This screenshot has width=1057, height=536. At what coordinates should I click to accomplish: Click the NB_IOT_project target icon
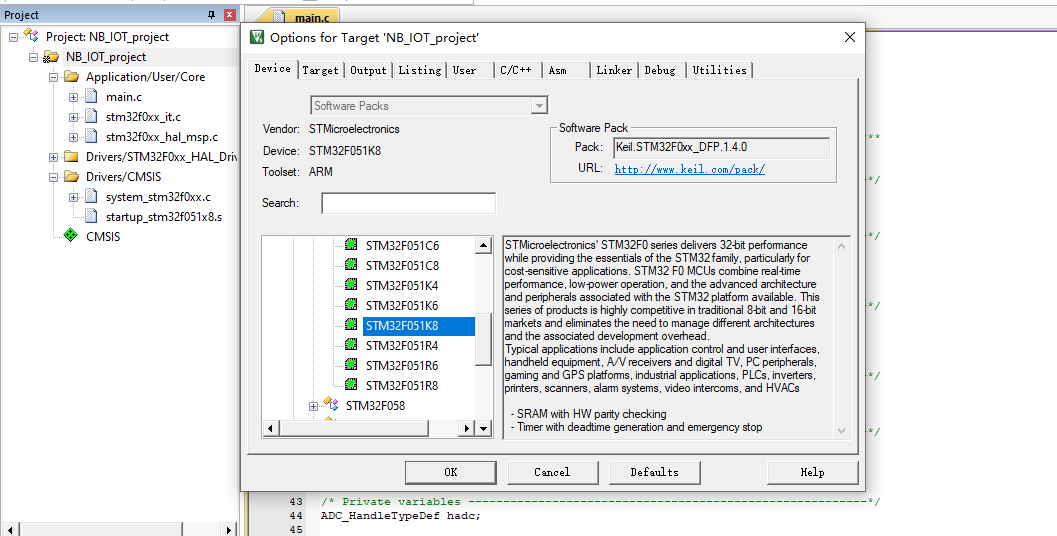51,57
